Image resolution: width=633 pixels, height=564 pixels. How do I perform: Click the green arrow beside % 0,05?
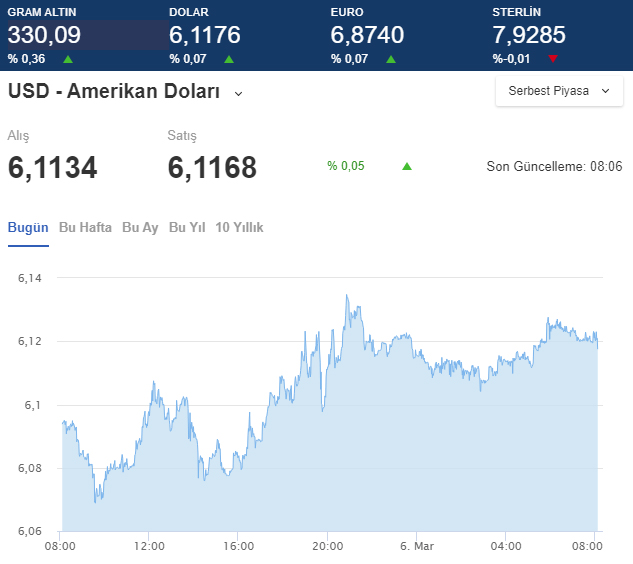407,166
